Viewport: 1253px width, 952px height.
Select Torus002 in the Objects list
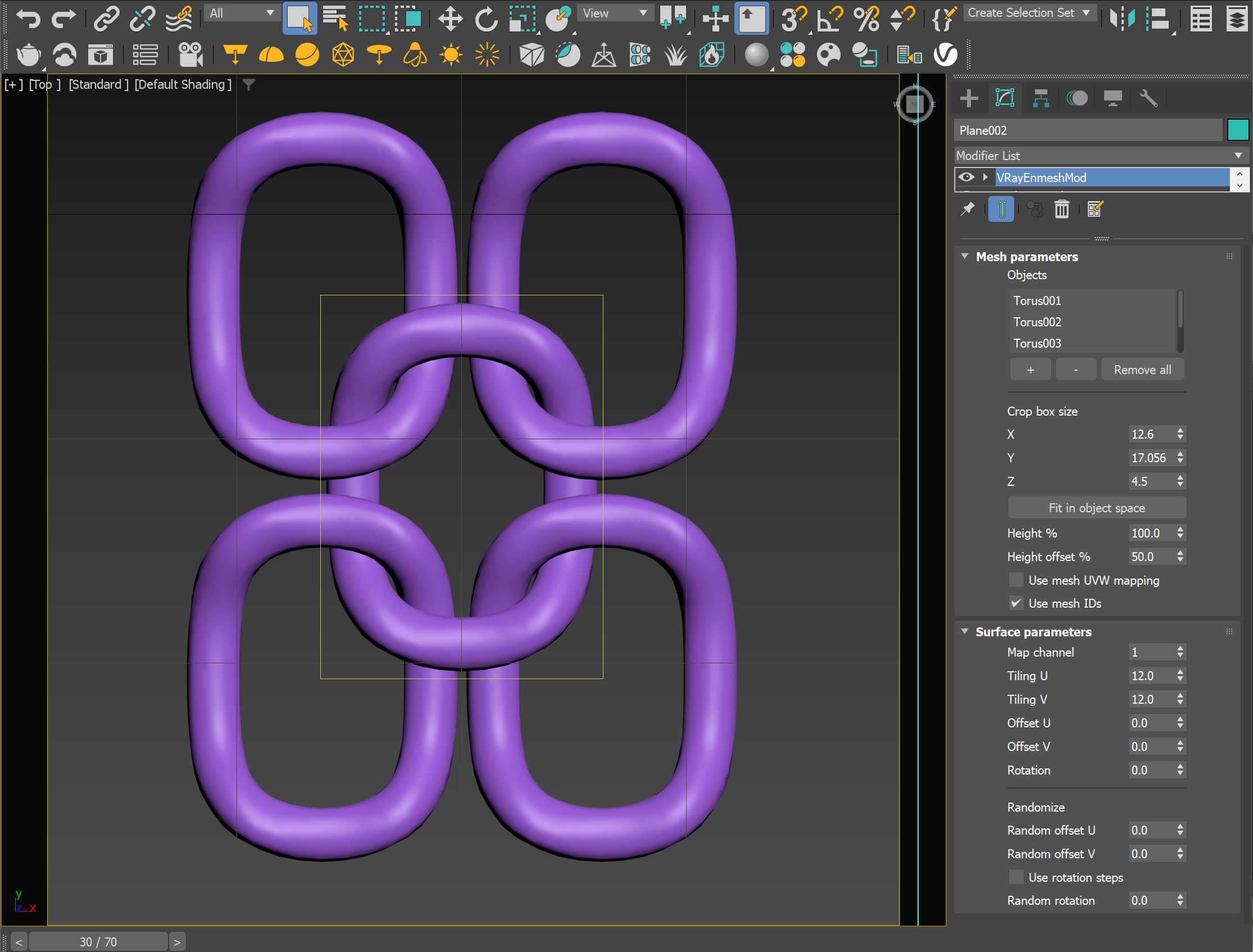coord(1037,322)
